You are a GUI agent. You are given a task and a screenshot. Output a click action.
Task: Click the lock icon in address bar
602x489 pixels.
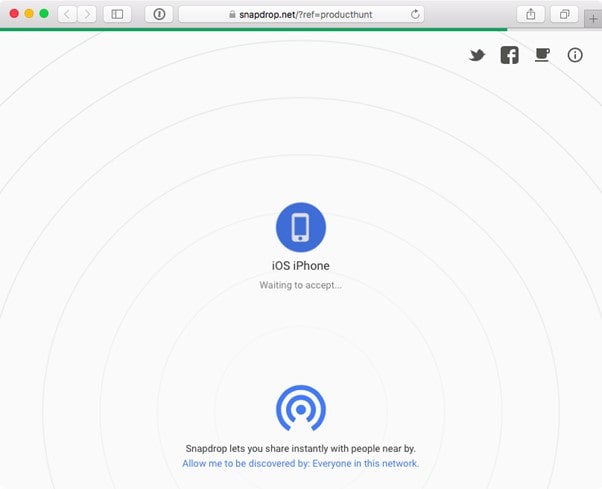click(x=232, y=14)
